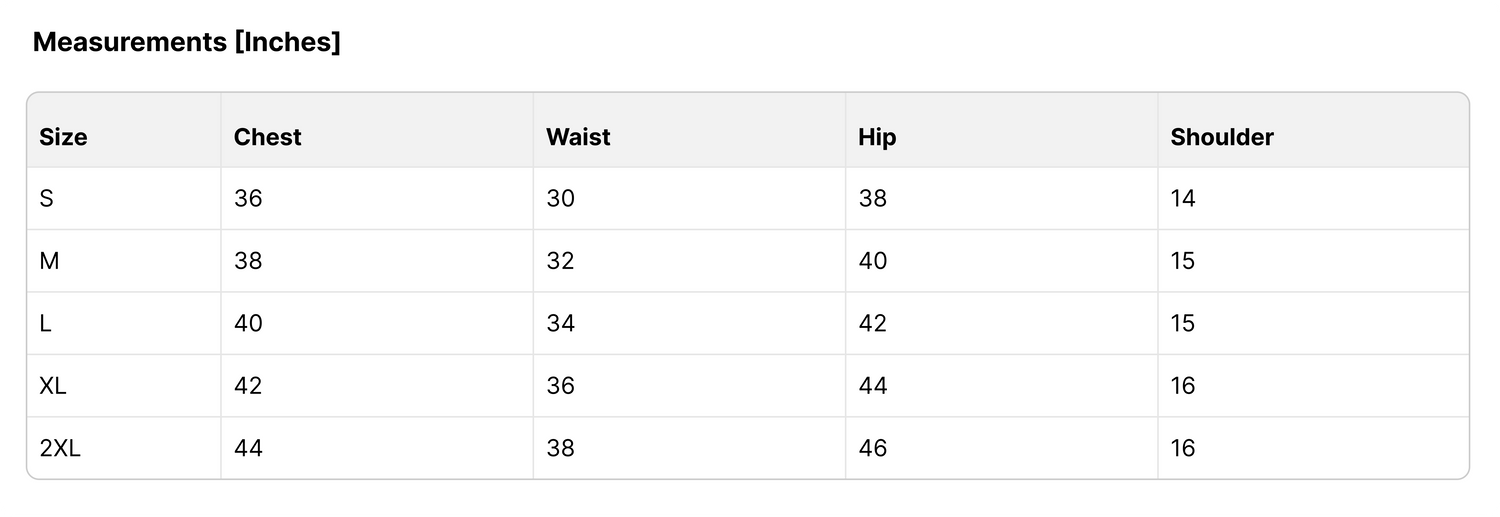Click the Shoulder column header
1500x517 pixels.
pos(1222,137)
